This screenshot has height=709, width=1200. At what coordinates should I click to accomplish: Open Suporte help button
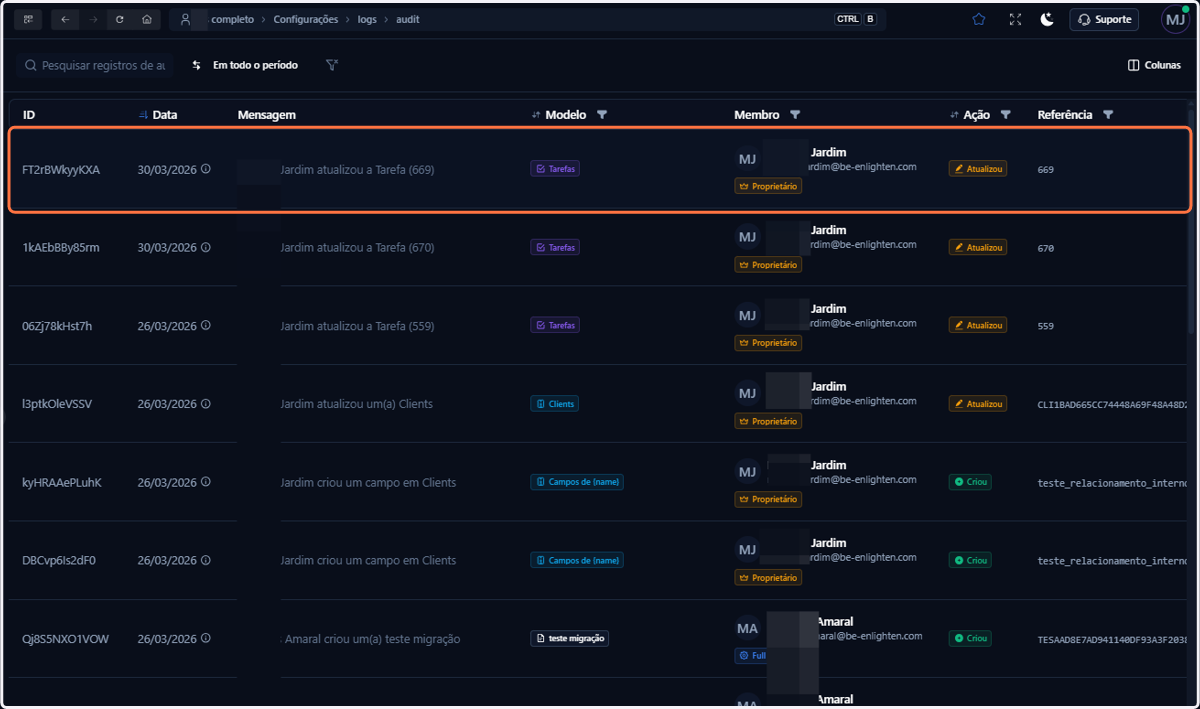[x=1104, y=19]
